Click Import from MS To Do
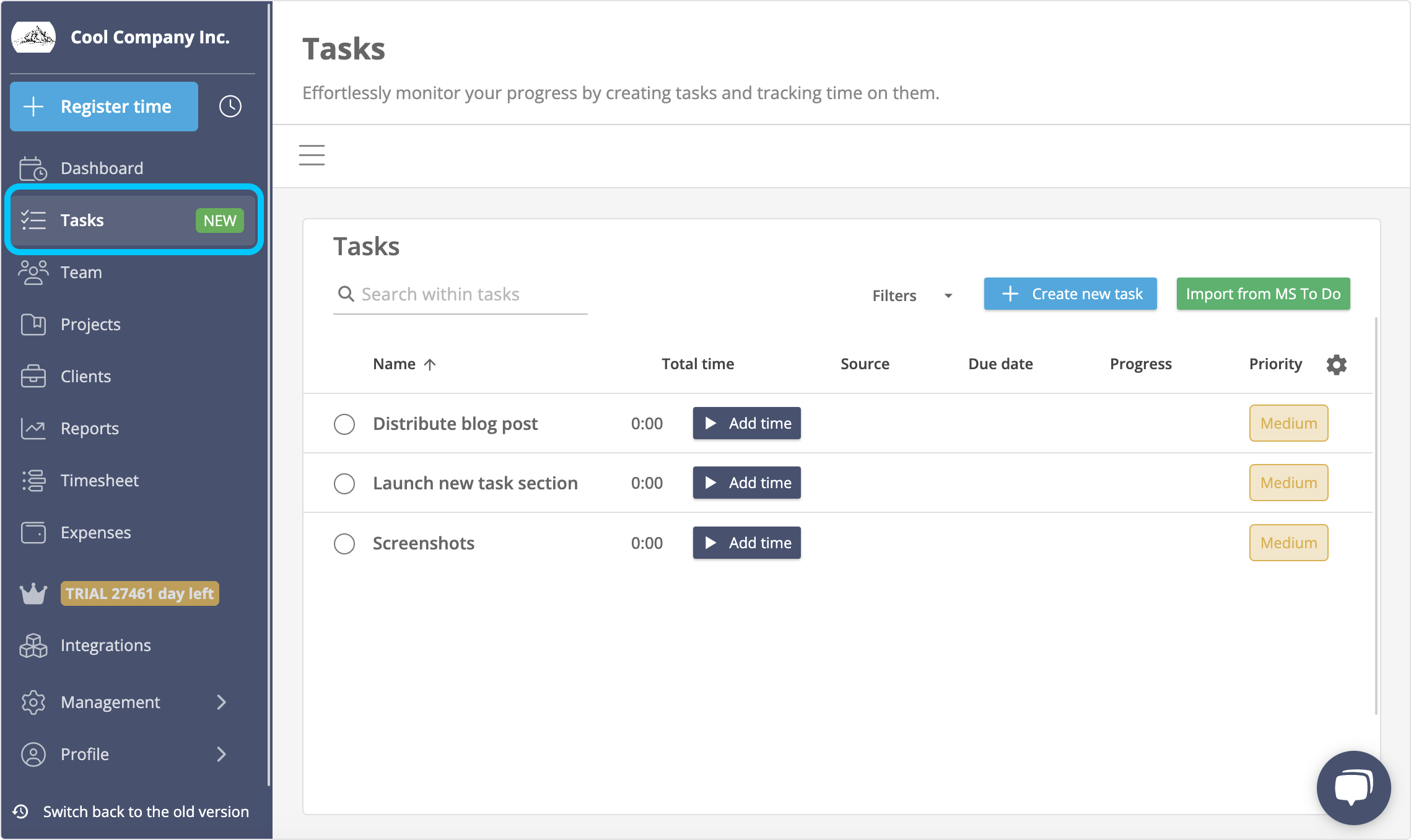 1263,294
